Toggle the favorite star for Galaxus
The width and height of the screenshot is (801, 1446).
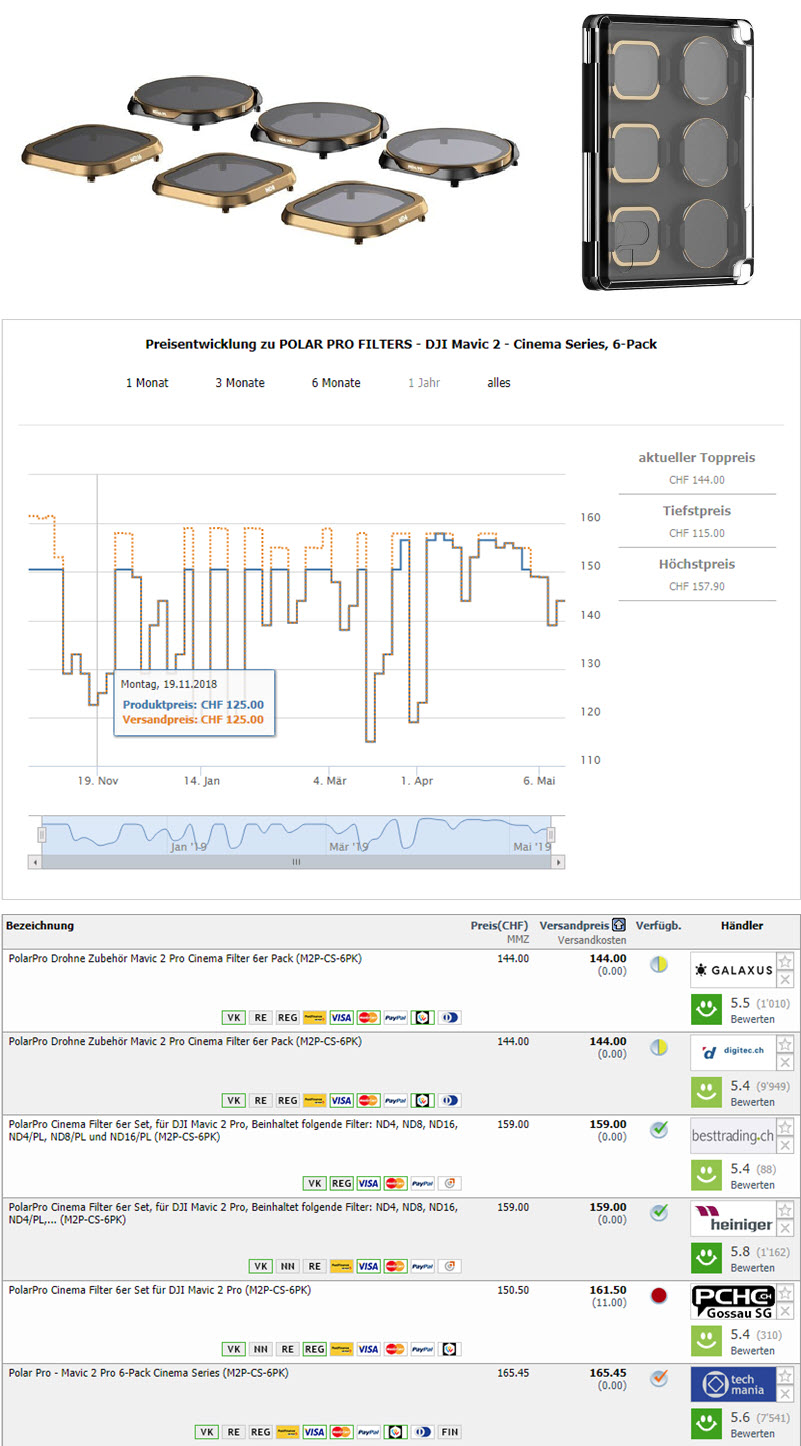pyautogui.click(x=785, y=961)
